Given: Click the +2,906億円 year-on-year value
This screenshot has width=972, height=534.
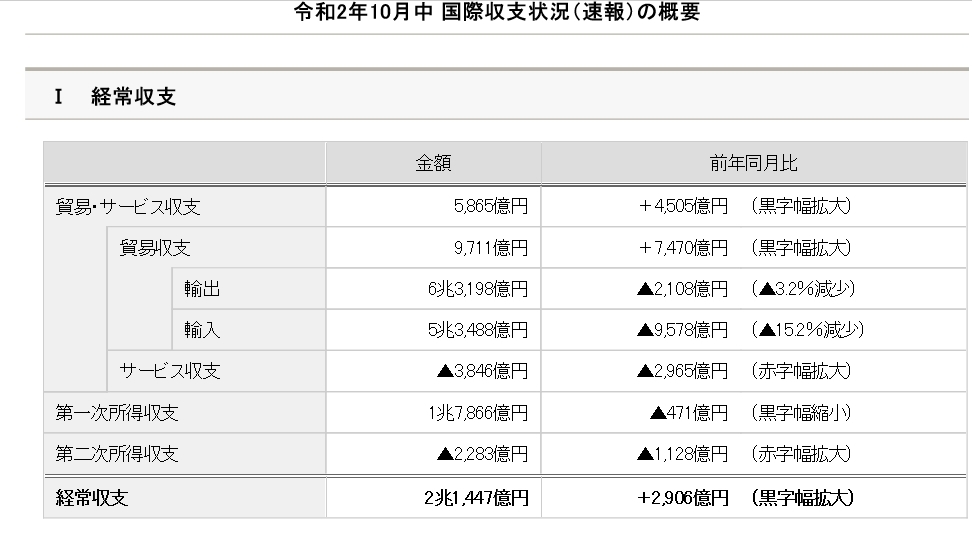Looking at the screenshot, I should pyautogui.click(x=682, y=496).
